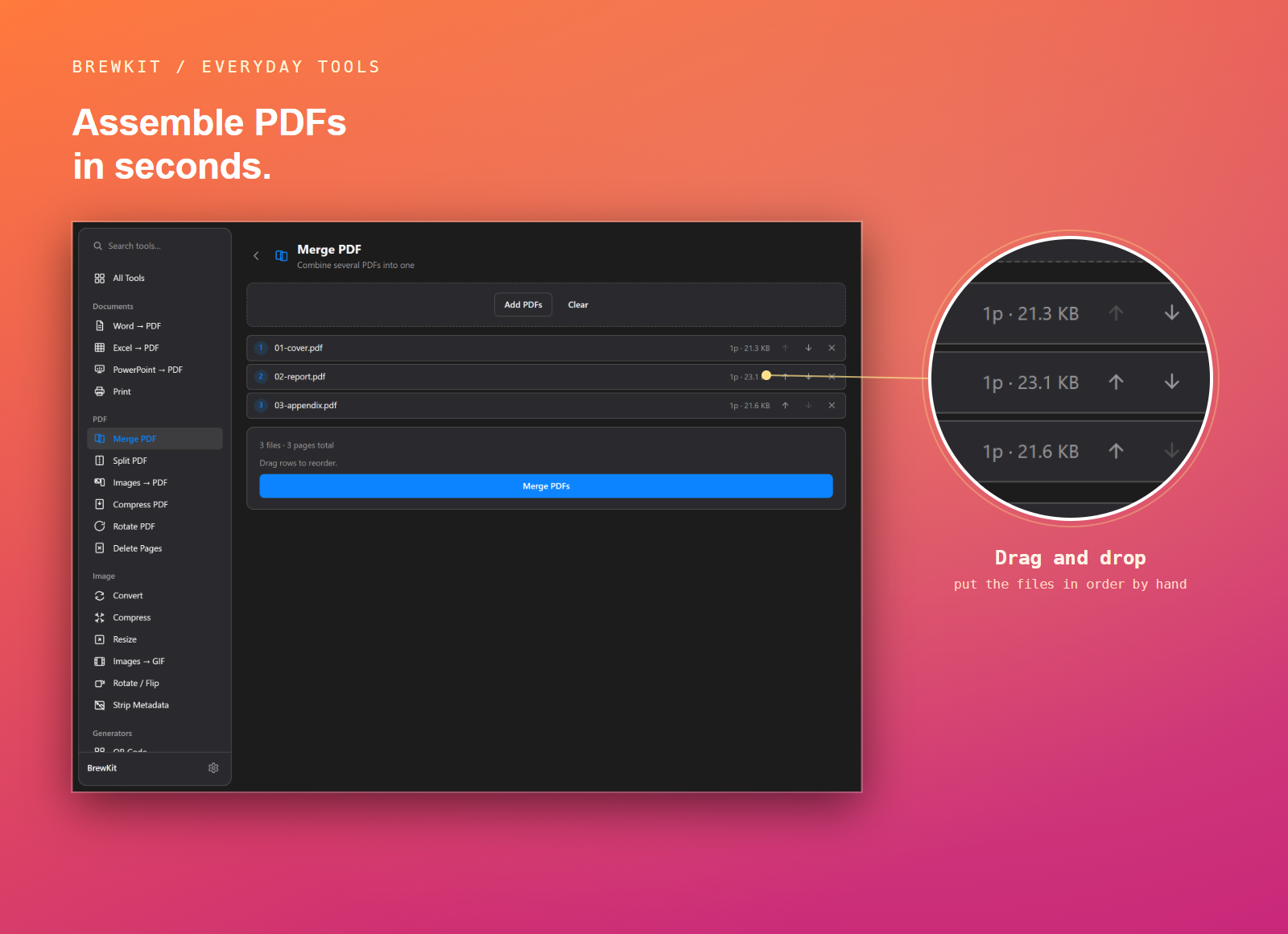Click the PowerPoint → PDF slide icon
This screenshot has width=1288, height=934.
pos(100,370)
